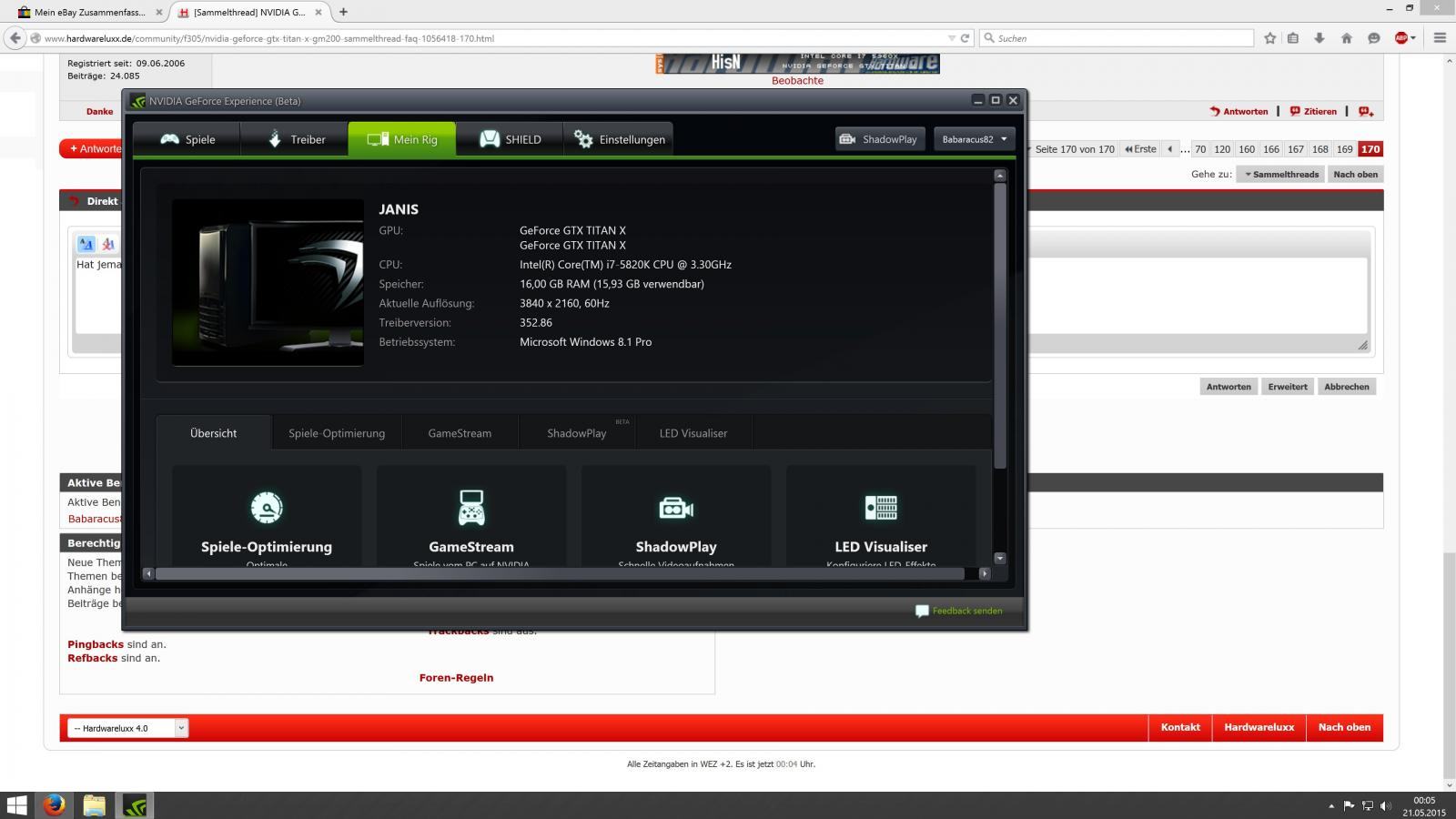
Task: Click the Firefox chat bubble icon
Action: pos(1374,38)
